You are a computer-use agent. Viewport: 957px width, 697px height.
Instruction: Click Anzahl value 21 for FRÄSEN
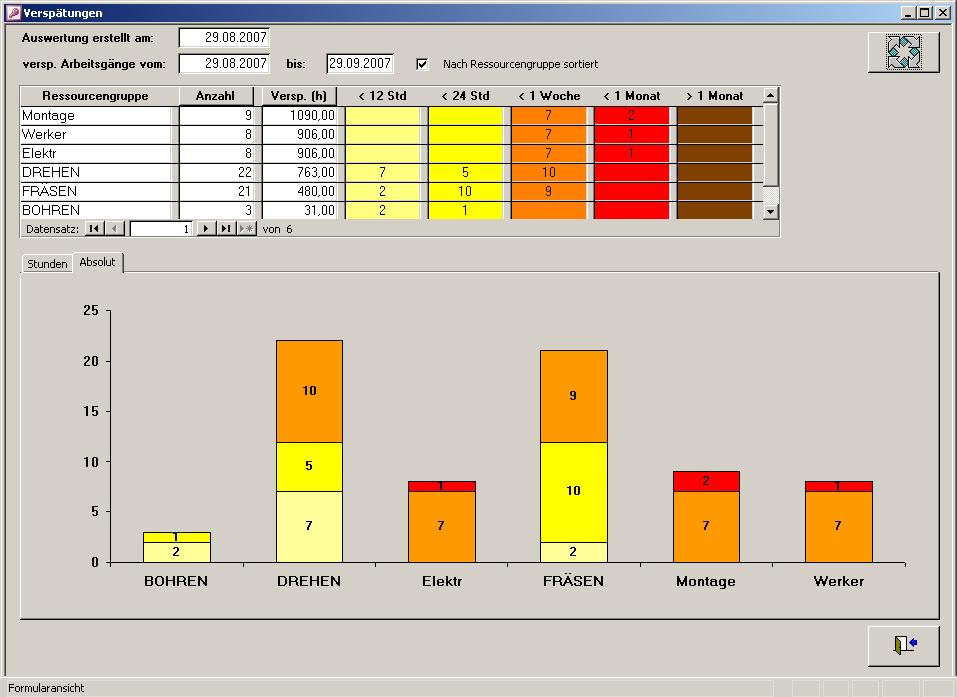tap(216, 191)
